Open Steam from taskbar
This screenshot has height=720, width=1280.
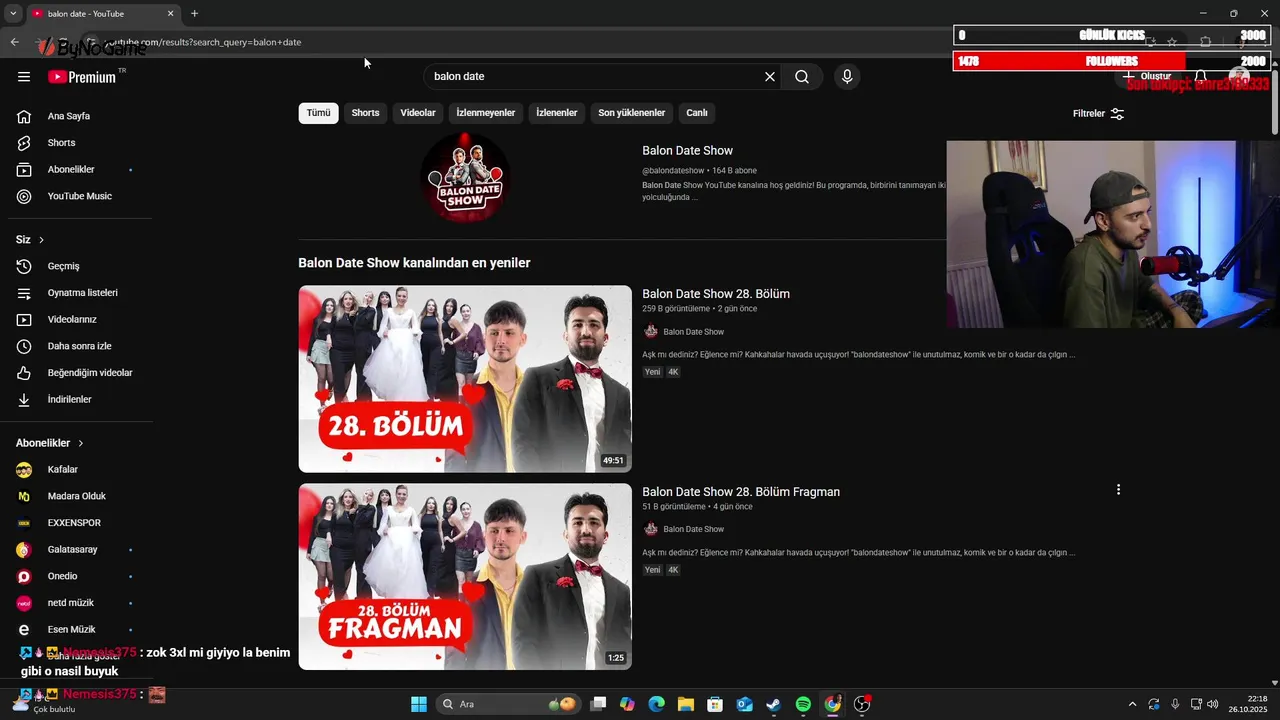(774, 704)
